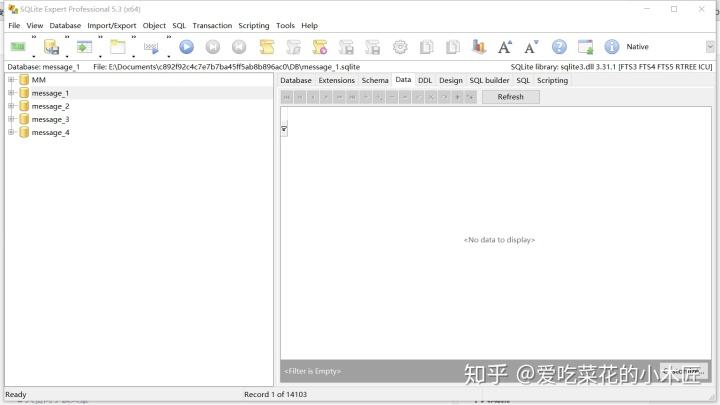Open the Import/Export menu
Screen dimensions: 720x405
pos(112,26)
